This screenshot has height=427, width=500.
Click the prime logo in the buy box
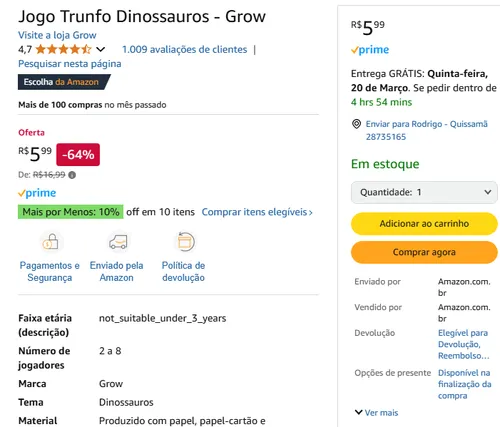[370, 50]
